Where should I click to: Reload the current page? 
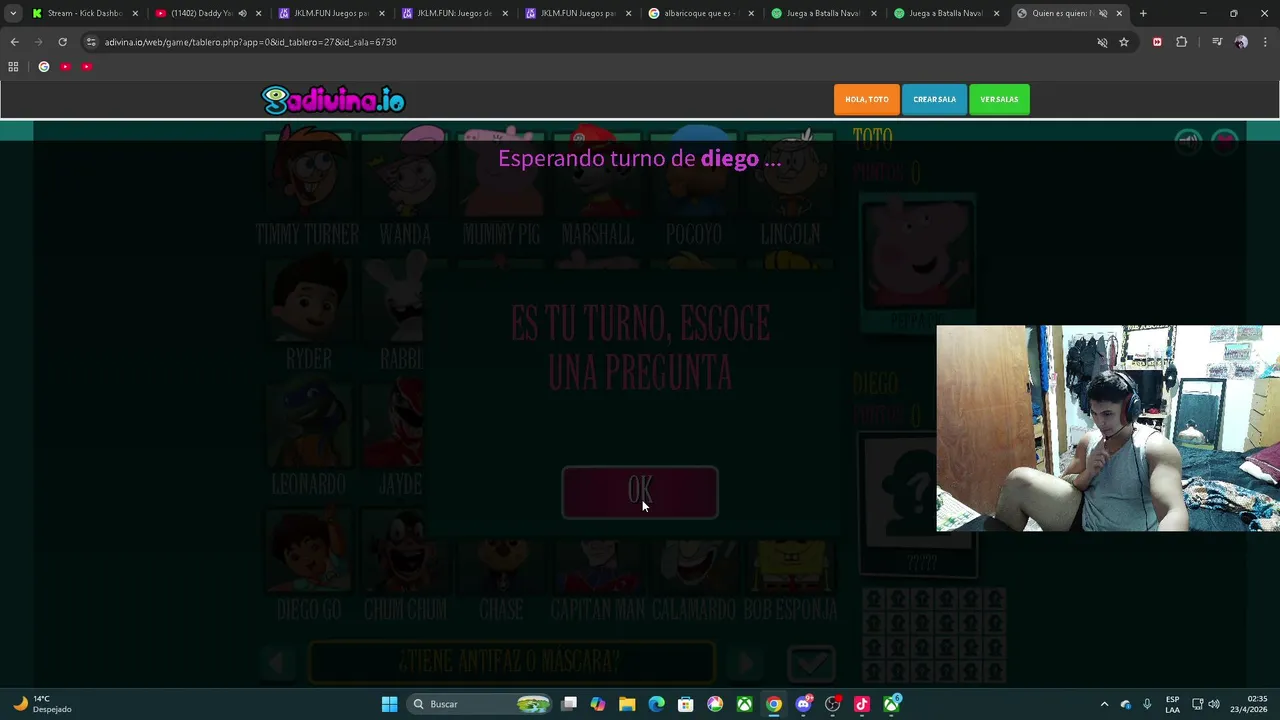62,42
